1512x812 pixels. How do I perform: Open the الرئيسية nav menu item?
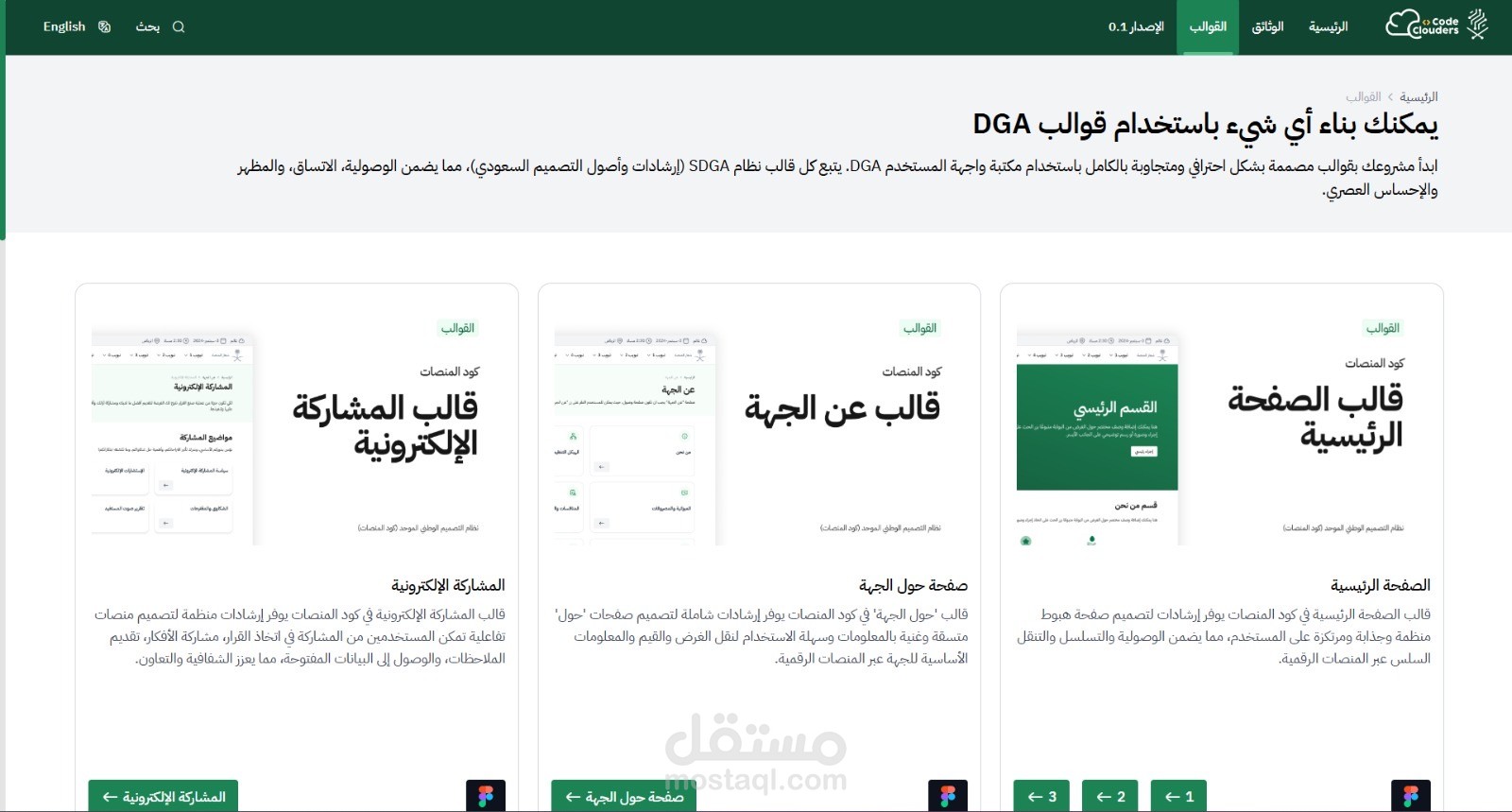pos(1328,26)
